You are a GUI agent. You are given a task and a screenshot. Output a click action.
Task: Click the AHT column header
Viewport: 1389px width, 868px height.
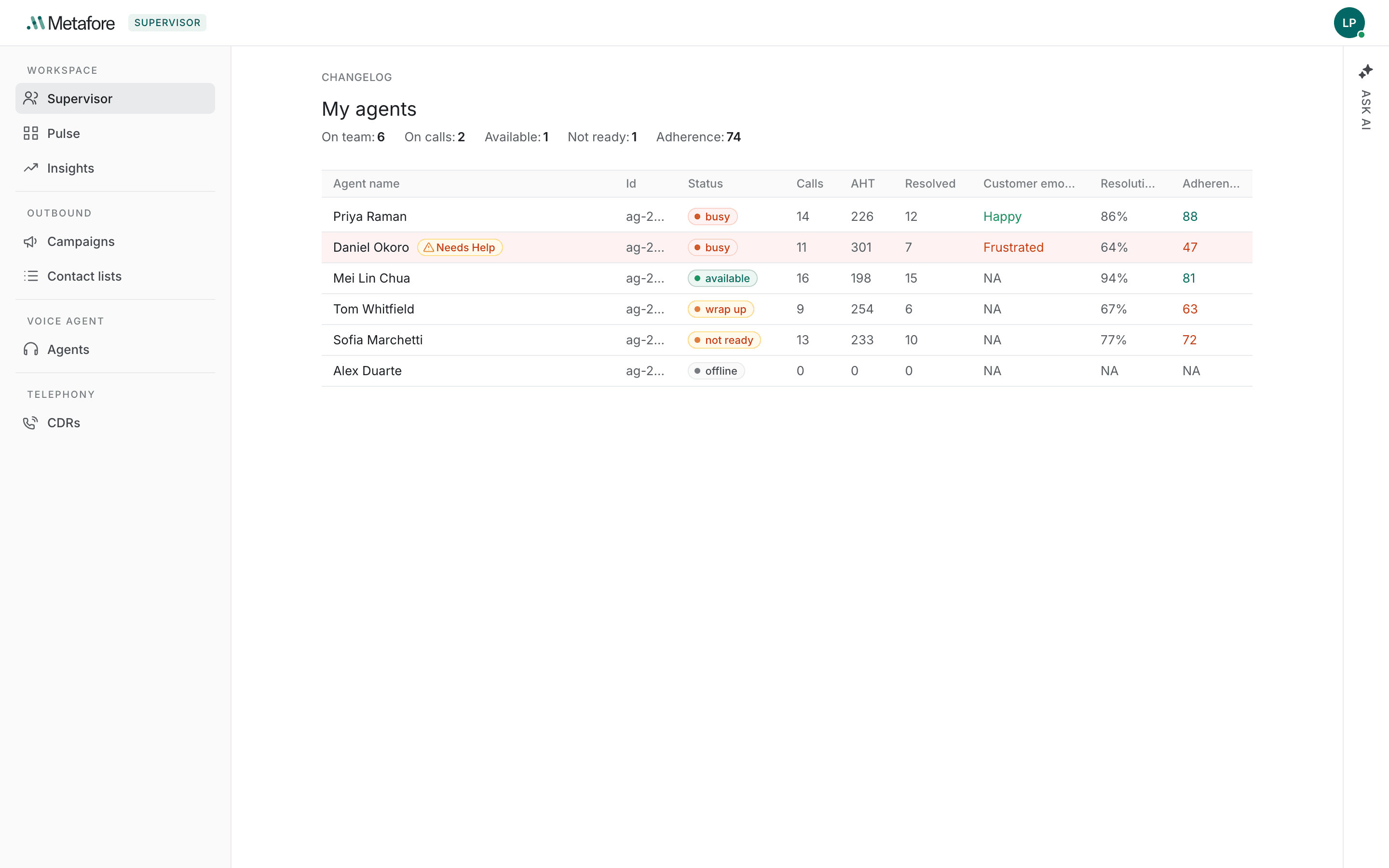pos(863,184)
